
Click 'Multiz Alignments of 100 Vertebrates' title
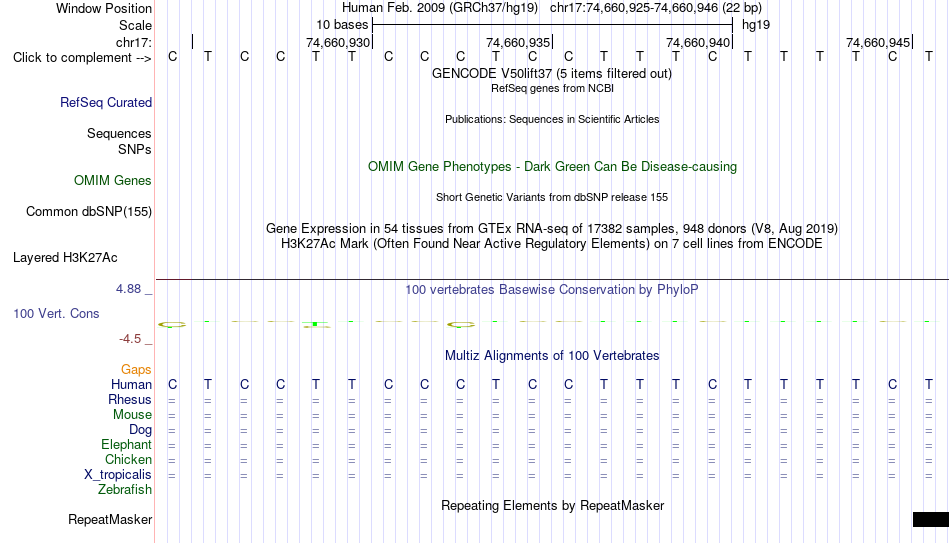(552, 356)
